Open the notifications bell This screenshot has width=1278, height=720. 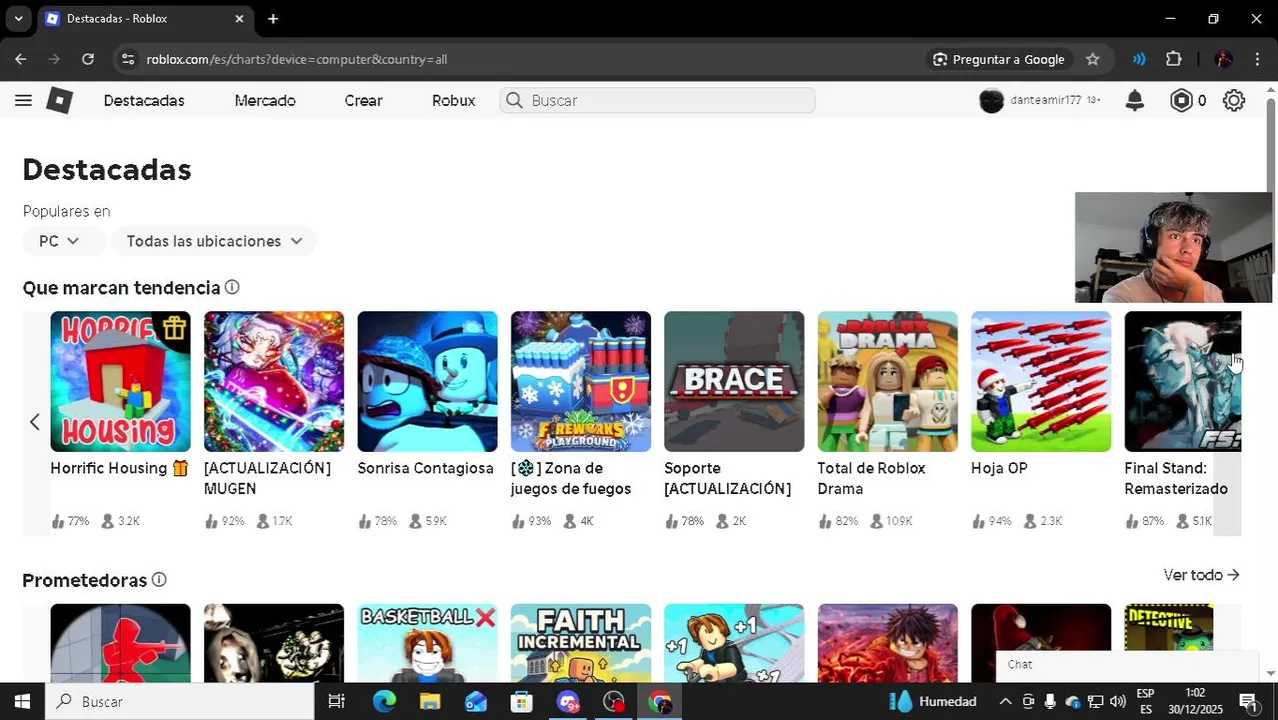coord(1134,100)
